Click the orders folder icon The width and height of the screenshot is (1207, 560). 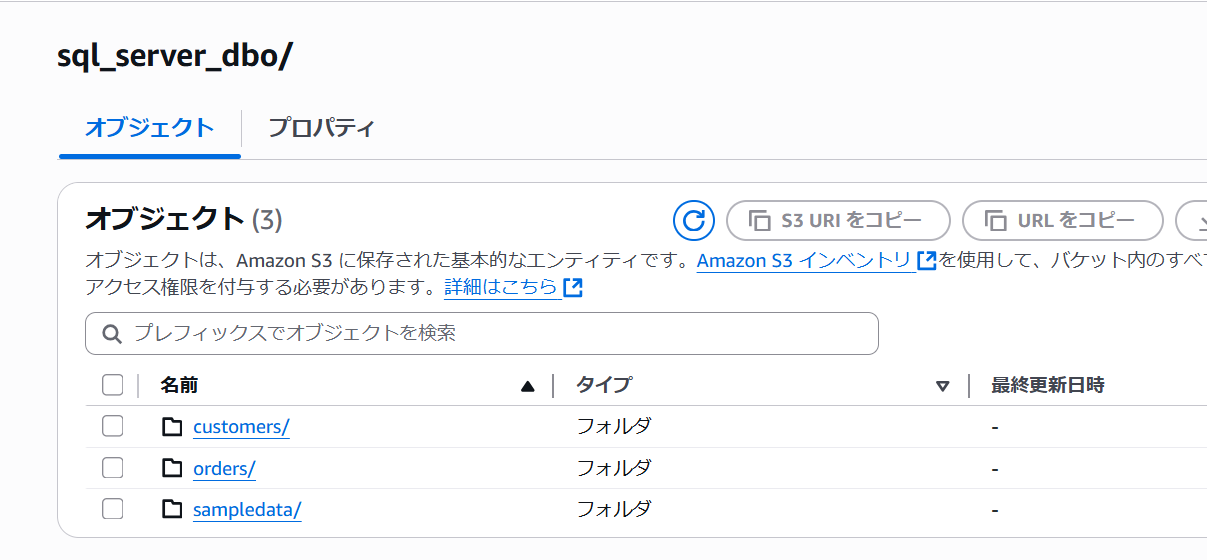[x=172, y=468]
